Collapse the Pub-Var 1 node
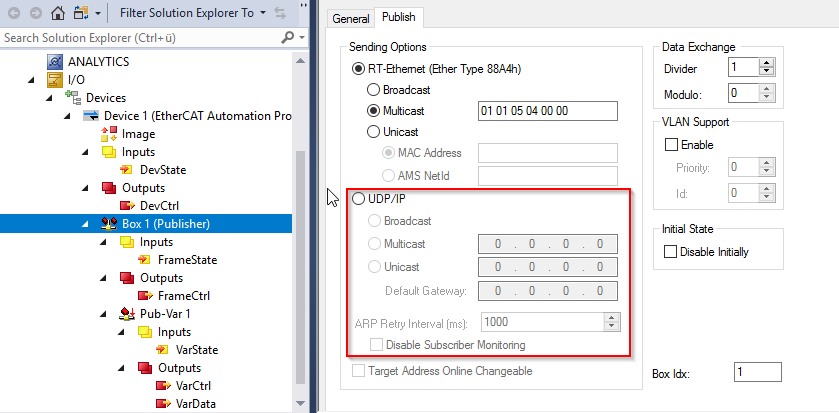The width and height of the screenshot is (839, 413). [104, 314]
